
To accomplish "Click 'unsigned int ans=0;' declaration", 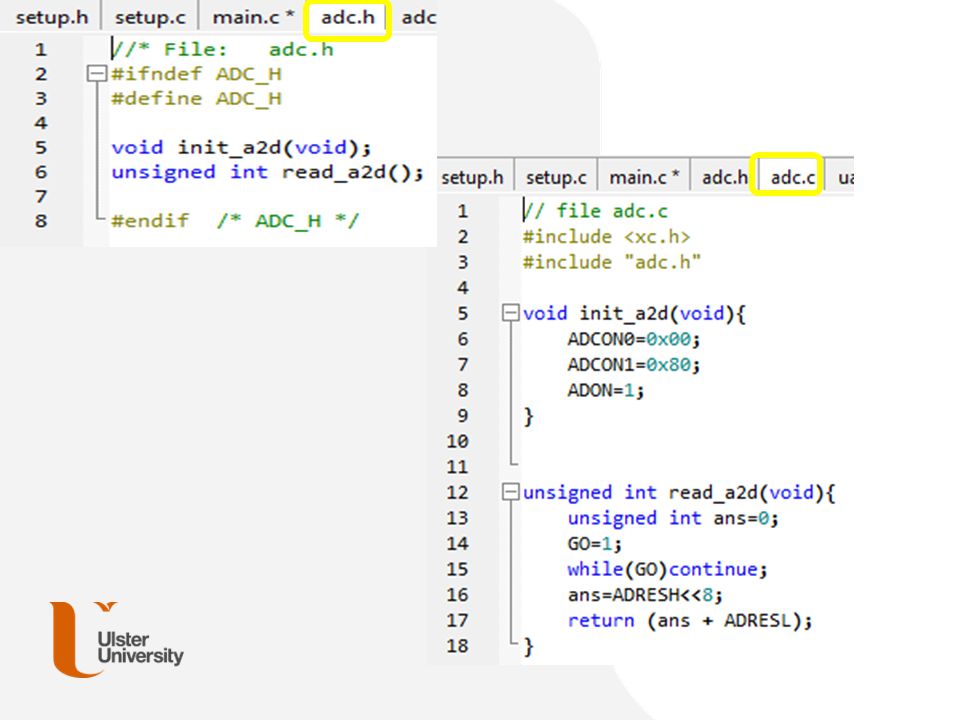I will click(x=673, y=519).
